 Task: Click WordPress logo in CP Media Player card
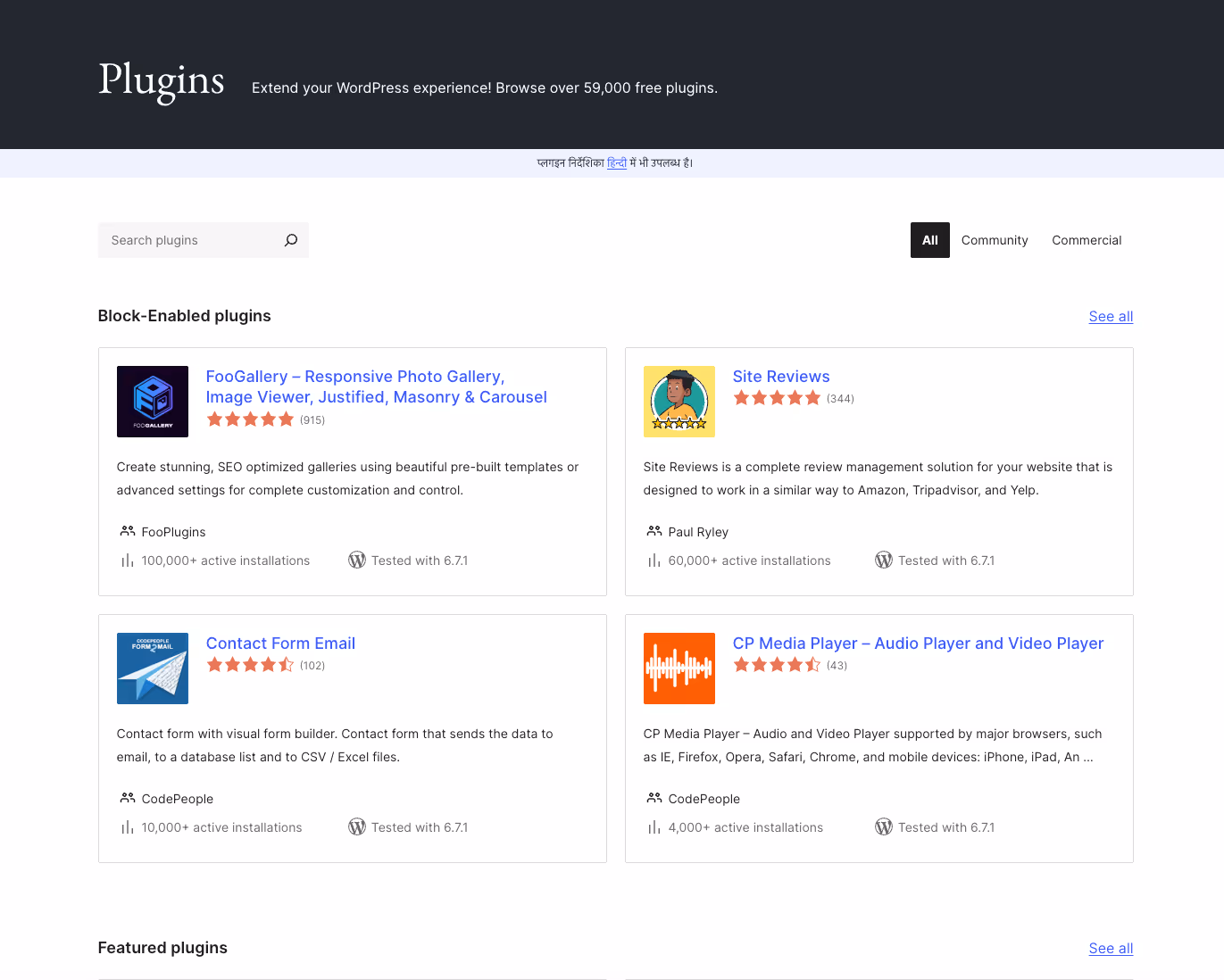[884, 826]
